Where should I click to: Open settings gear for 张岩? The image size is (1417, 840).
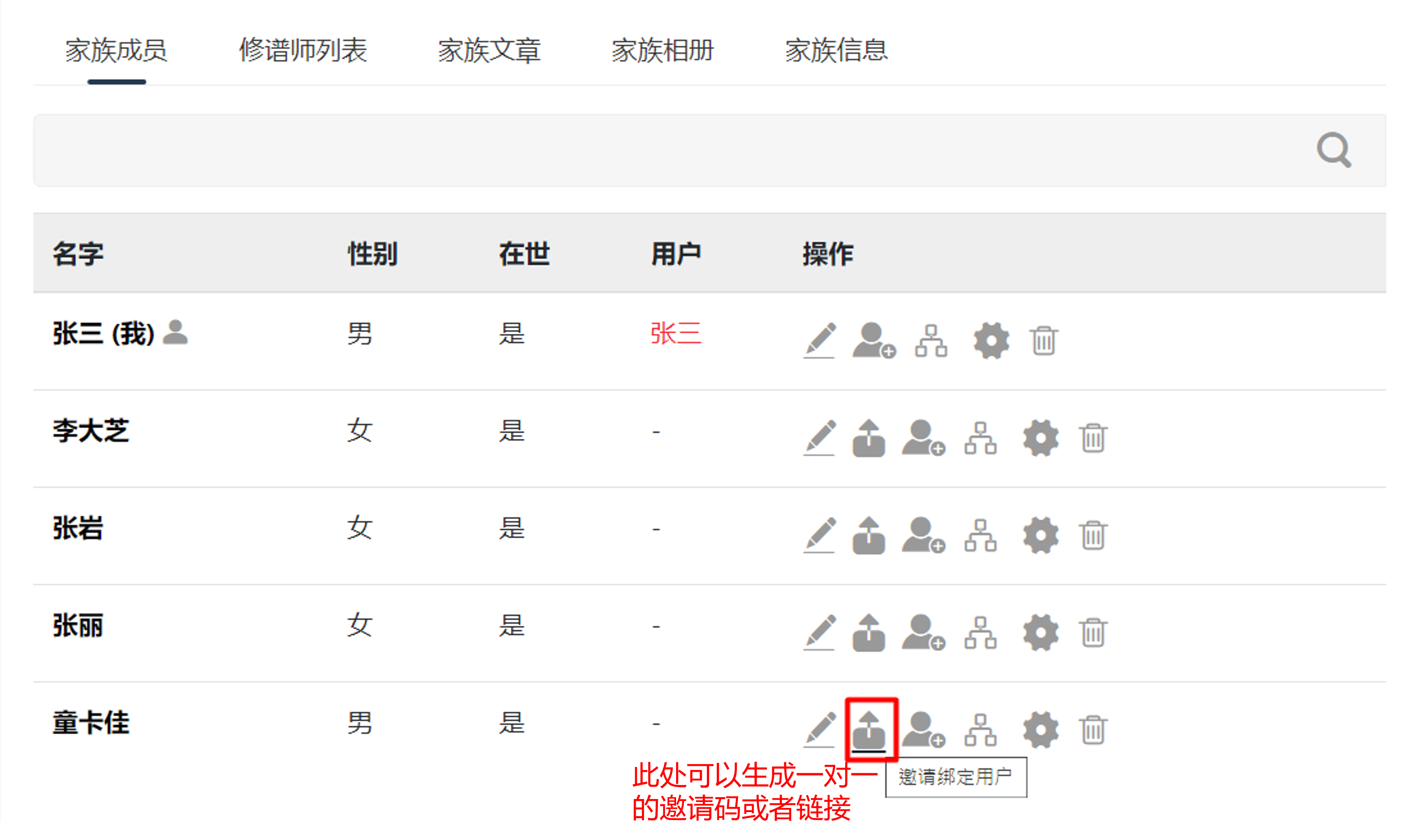coord(1041,535)
